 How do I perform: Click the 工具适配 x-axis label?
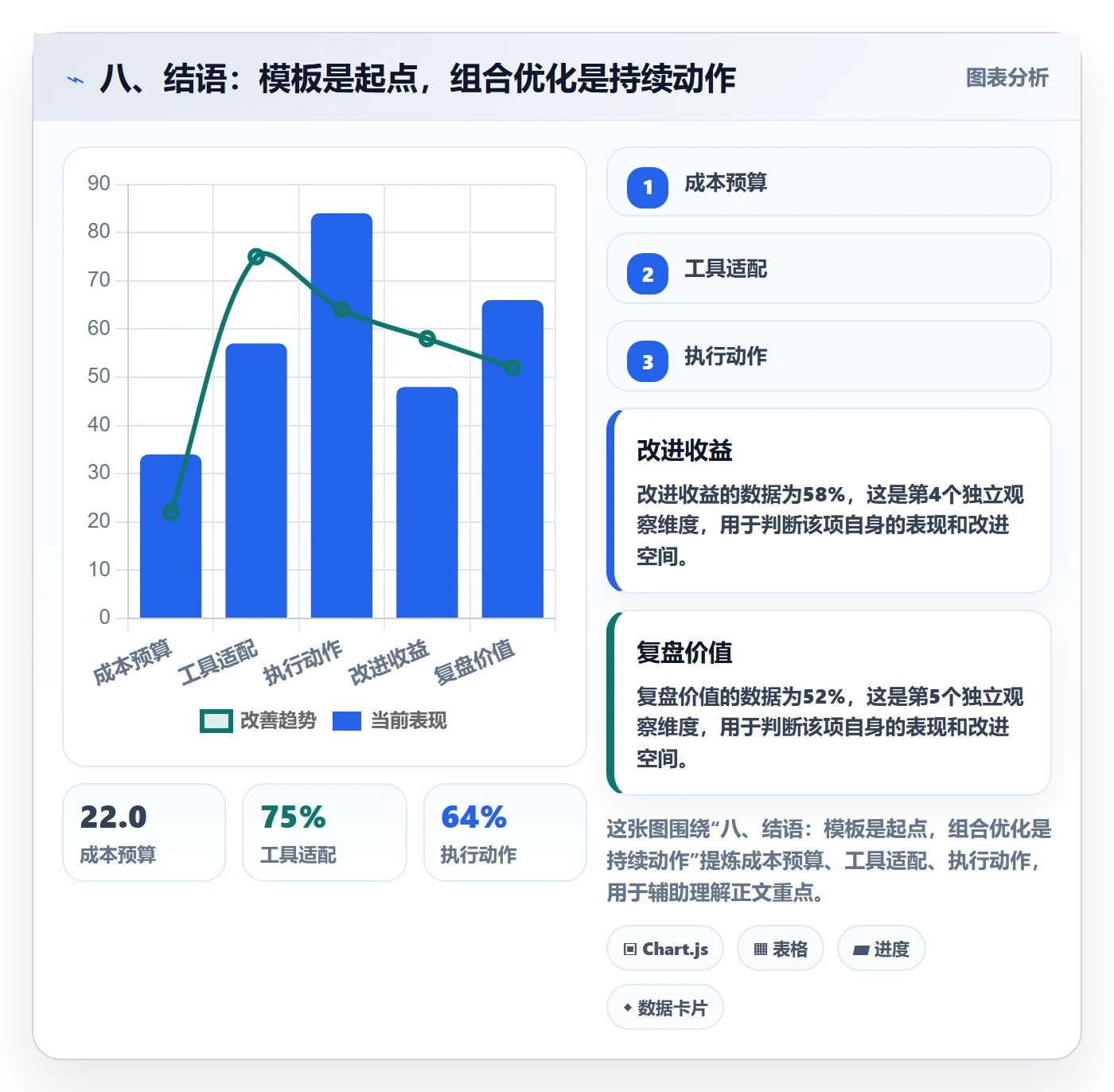218,662
